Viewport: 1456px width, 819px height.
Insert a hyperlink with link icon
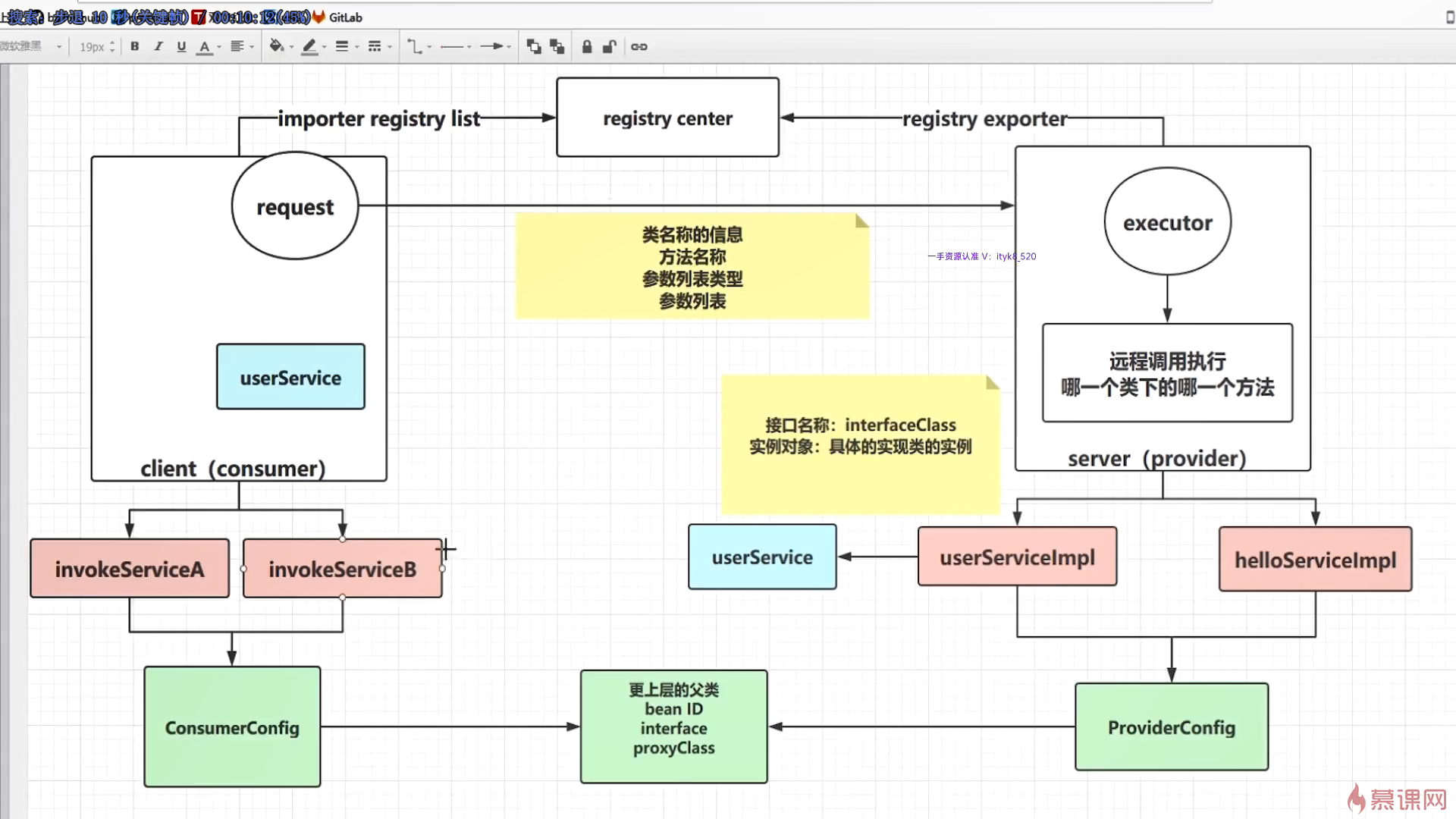639,46
